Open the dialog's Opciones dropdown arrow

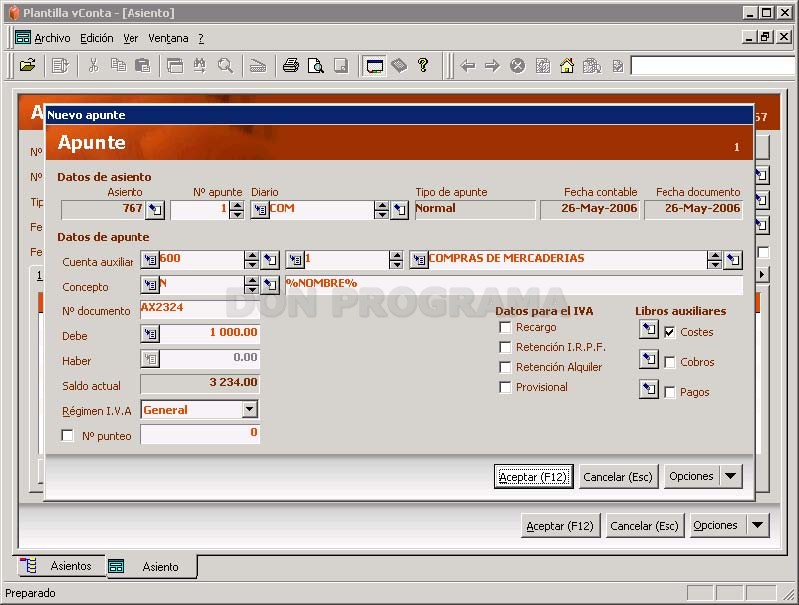tap(731, 476)
